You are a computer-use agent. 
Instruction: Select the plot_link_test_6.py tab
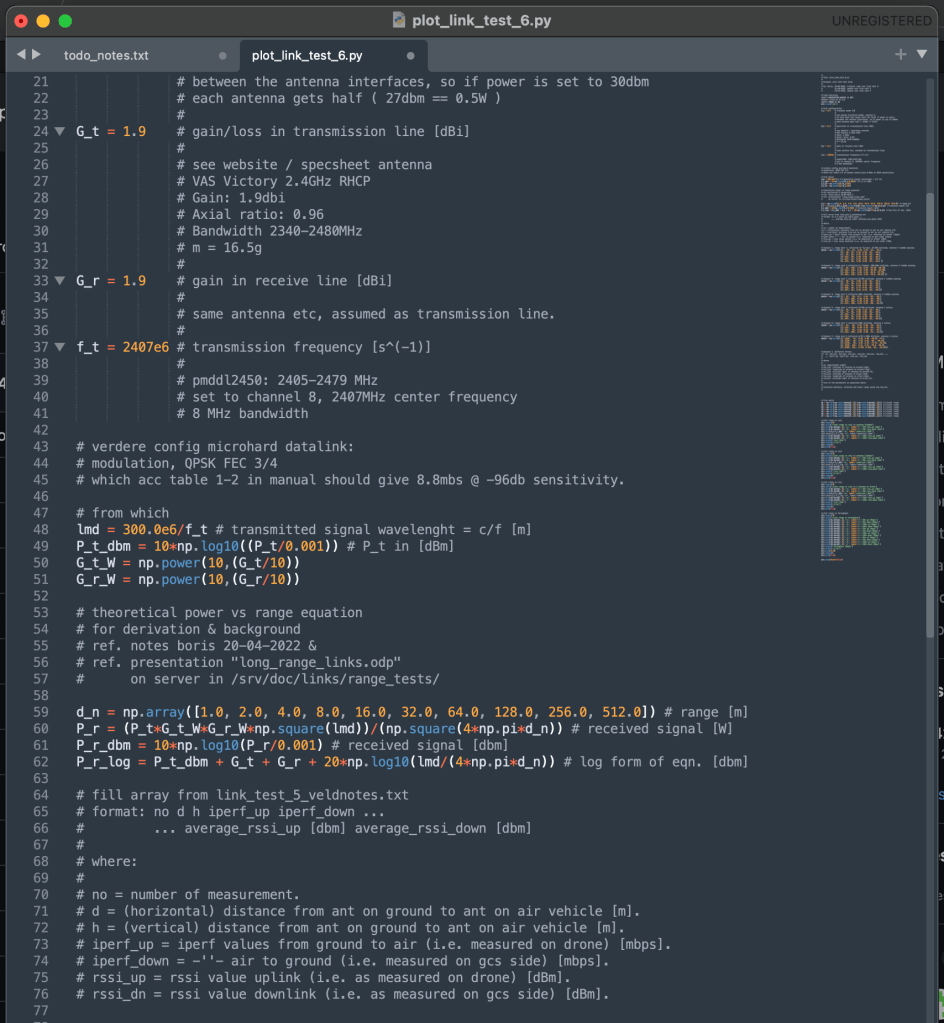point(307,56)
